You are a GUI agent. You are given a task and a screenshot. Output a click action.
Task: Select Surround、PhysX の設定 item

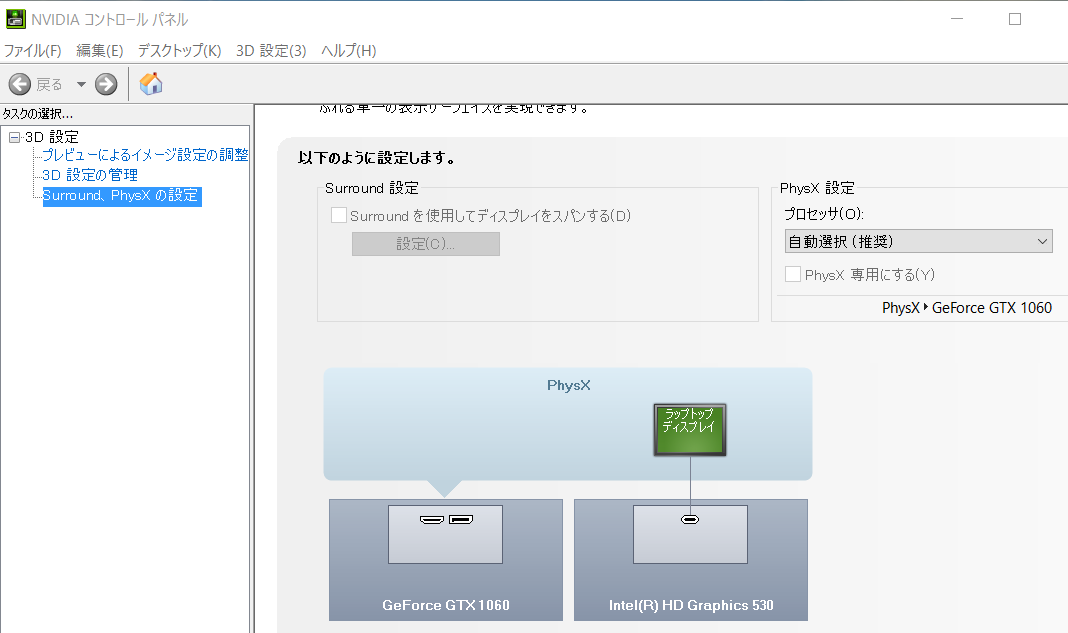click(122, 196)
